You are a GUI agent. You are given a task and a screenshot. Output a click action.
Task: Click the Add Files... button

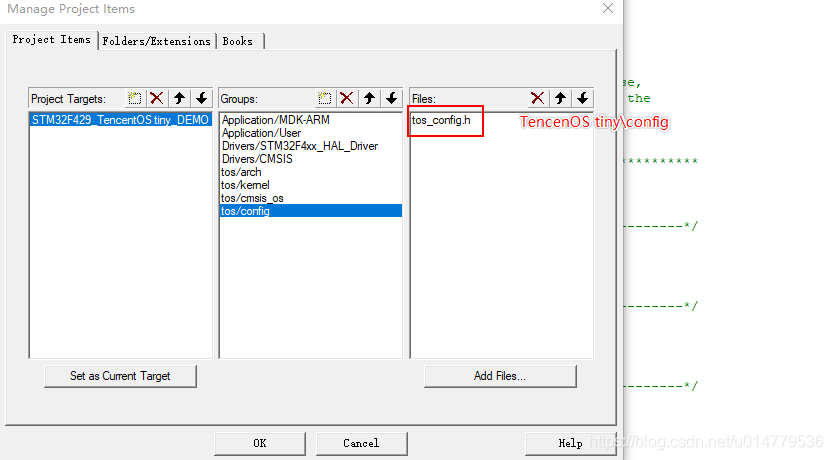pos(500,376)
